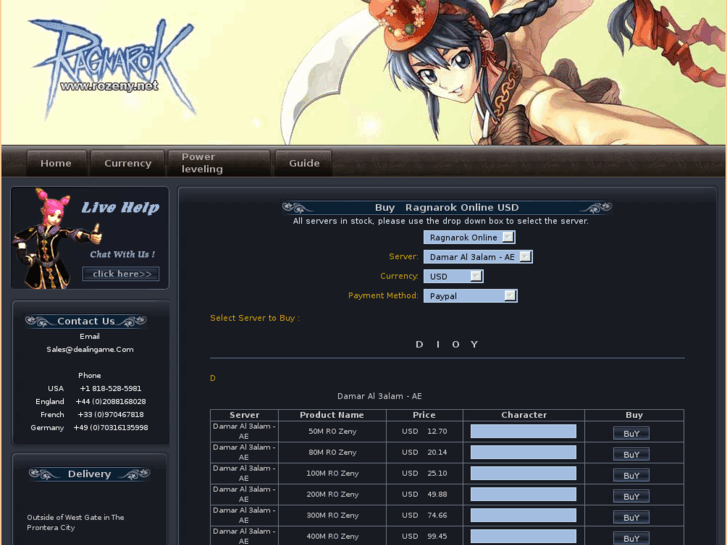Click Character field for 50M RO Zeny

coord(523,431)
